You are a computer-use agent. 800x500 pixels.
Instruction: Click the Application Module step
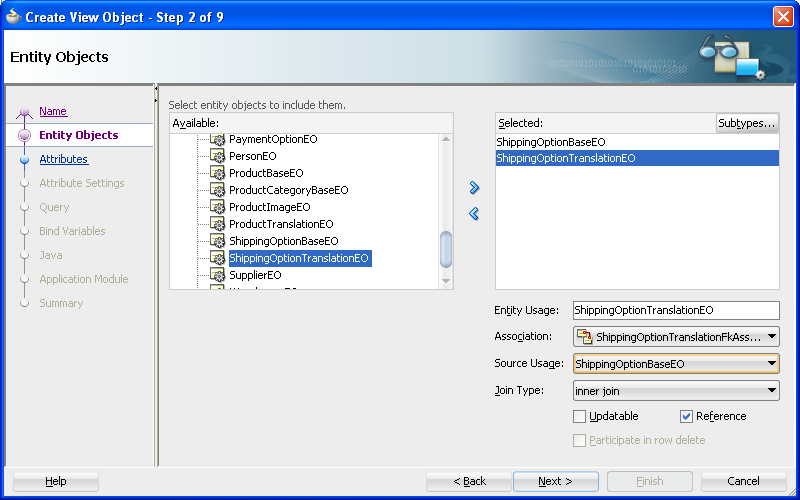pyautogui.click(x=84, y=279)
